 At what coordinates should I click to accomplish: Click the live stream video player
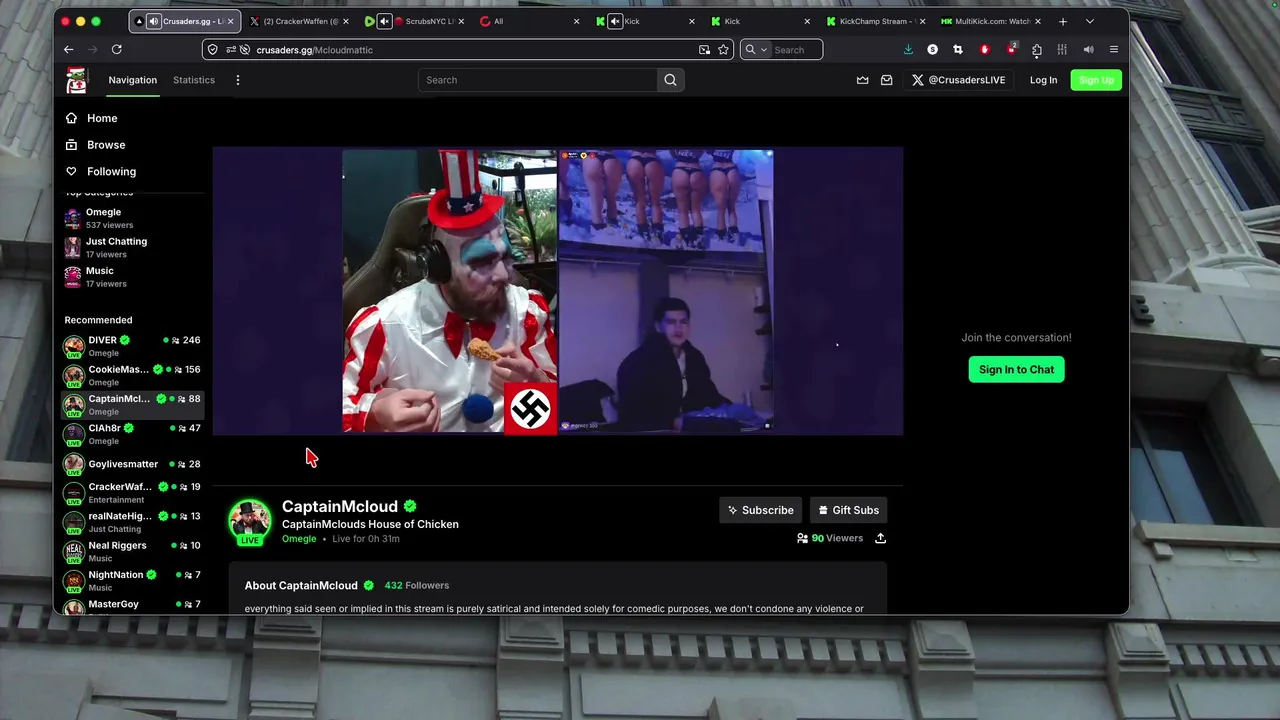558,291
